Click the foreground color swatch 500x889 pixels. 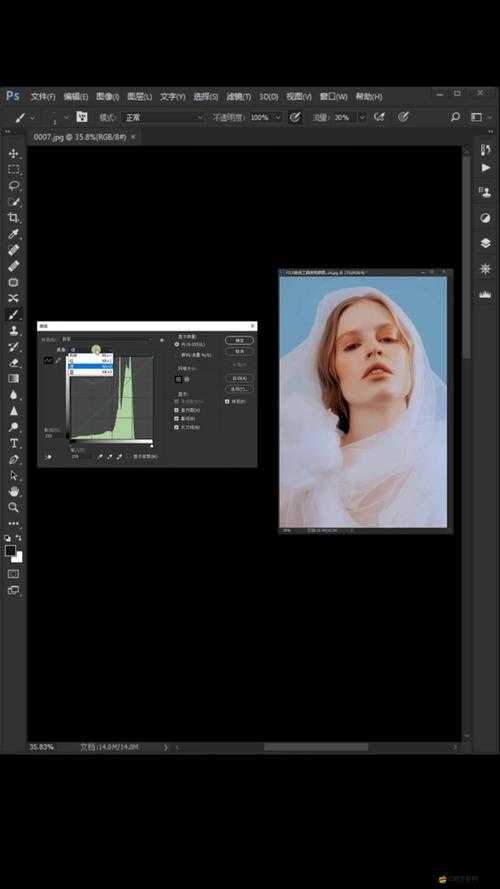coord(10,551)
